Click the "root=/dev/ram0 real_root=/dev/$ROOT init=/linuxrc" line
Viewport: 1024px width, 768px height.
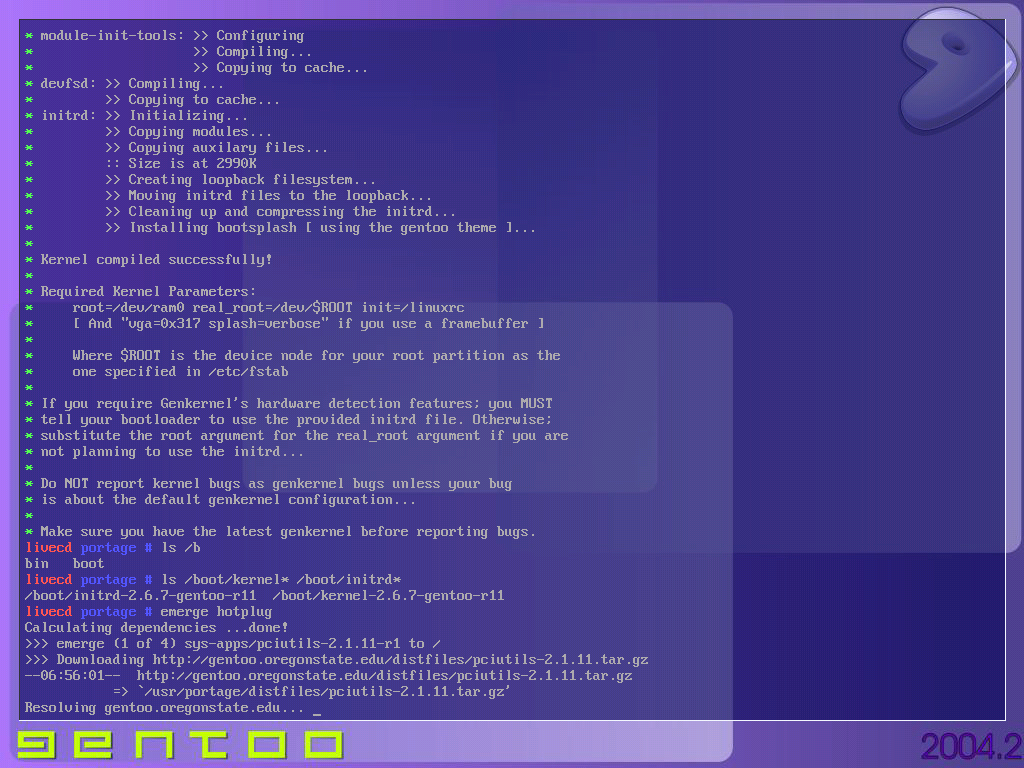point(268,308)
